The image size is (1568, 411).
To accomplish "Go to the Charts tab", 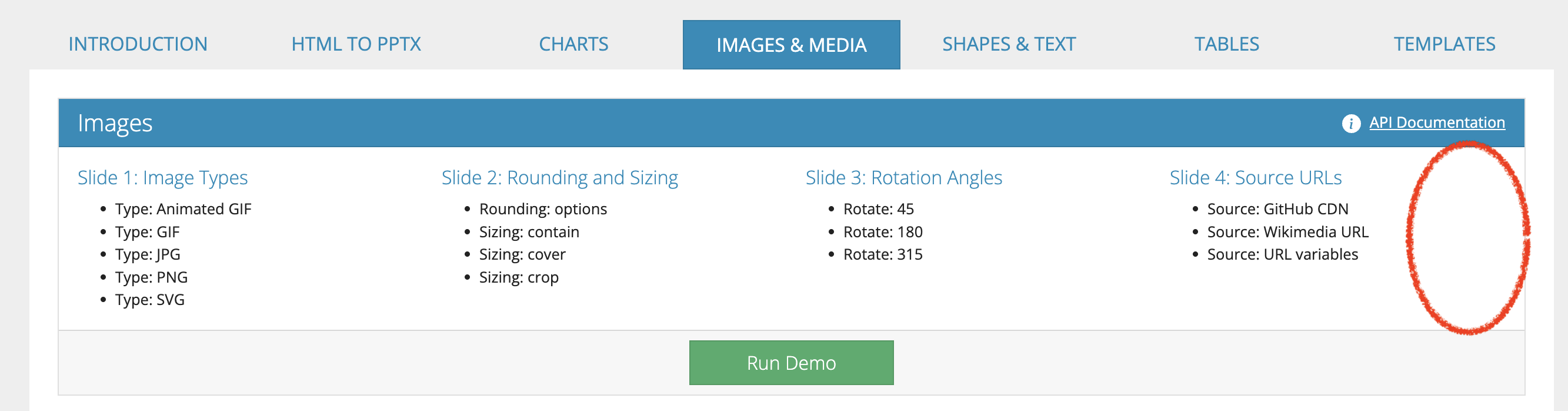I will [573, 44].
